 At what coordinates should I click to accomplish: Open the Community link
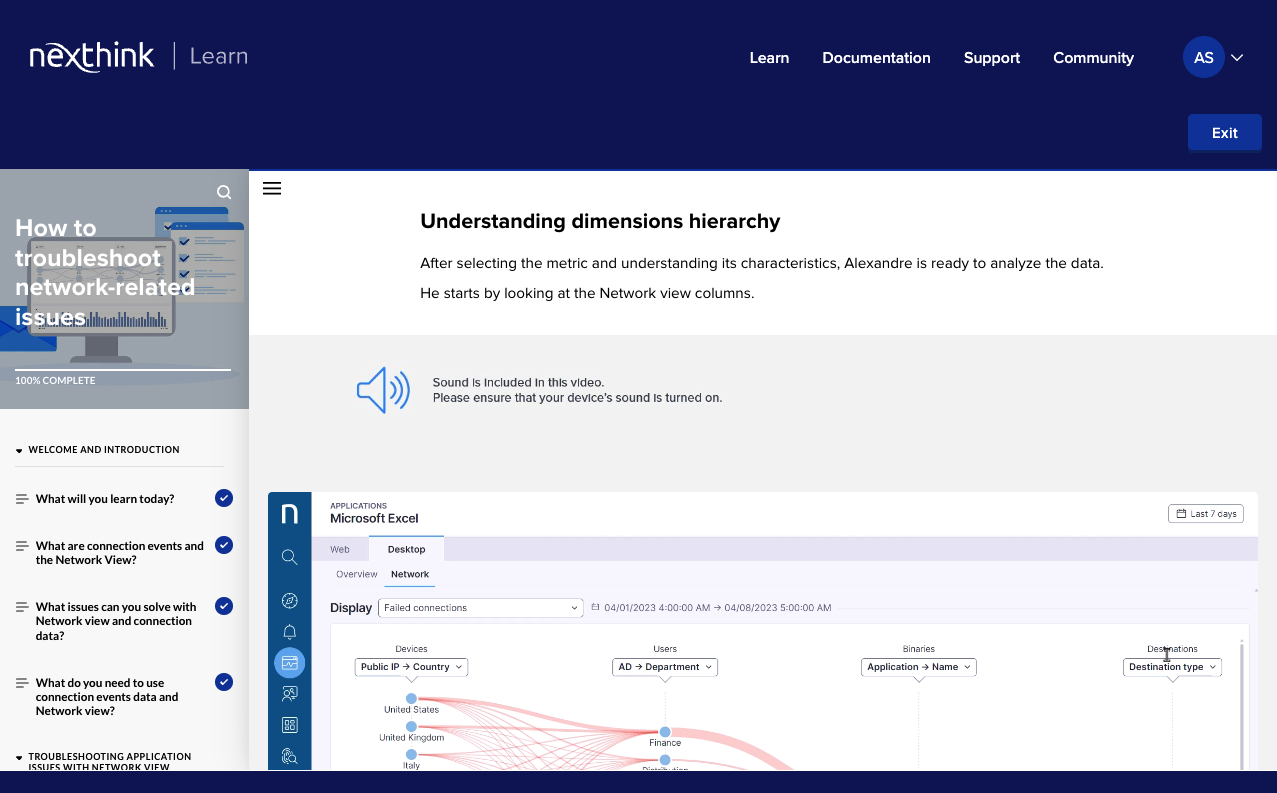coord(1093,58)
